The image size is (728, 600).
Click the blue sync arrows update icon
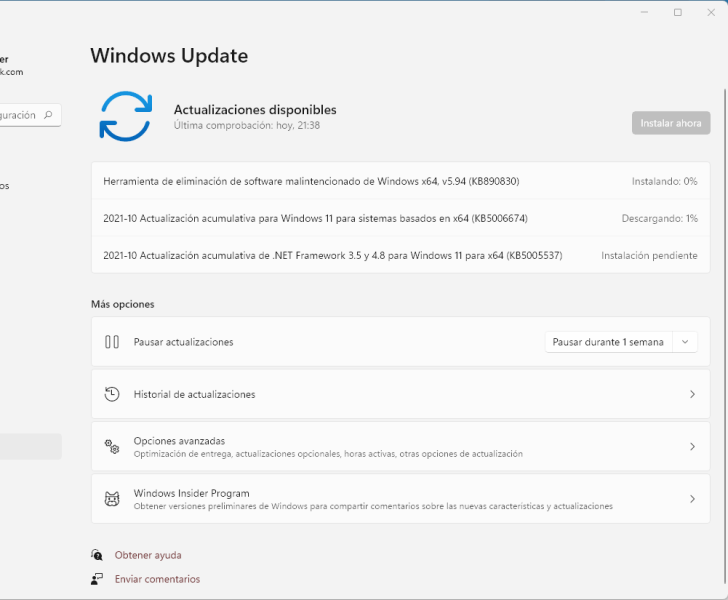[125, 116]
